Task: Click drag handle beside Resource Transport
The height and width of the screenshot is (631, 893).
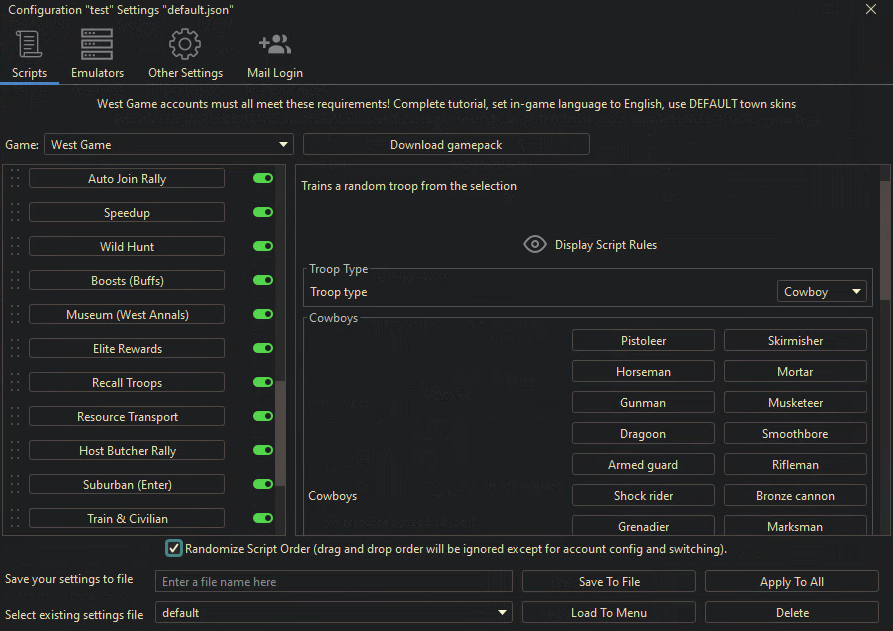Action: pos(15,416)
